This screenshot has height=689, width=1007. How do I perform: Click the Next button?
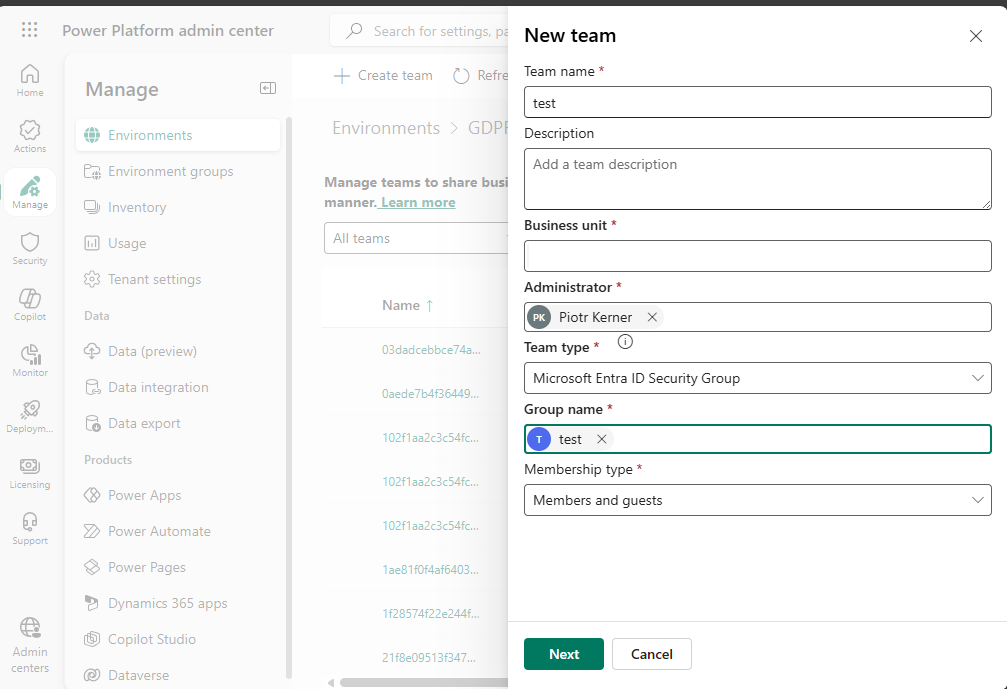coord(563,654)
